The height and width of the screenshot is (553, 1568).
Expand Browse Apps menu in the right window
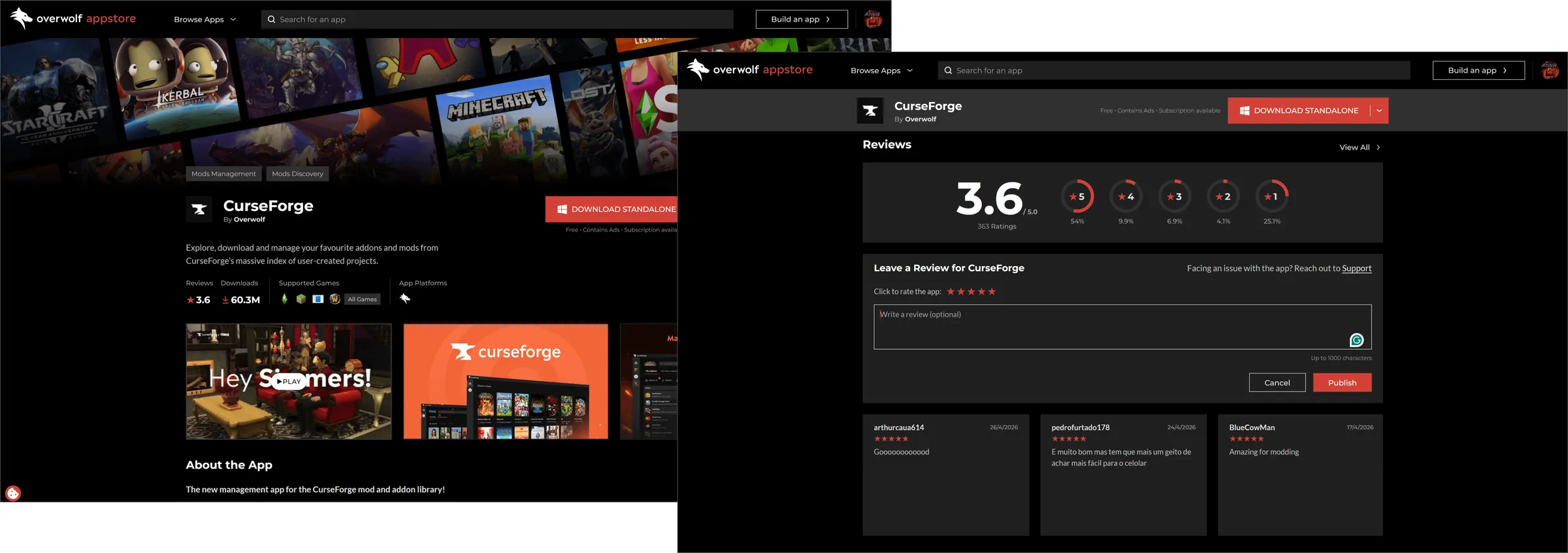[882, 71]
